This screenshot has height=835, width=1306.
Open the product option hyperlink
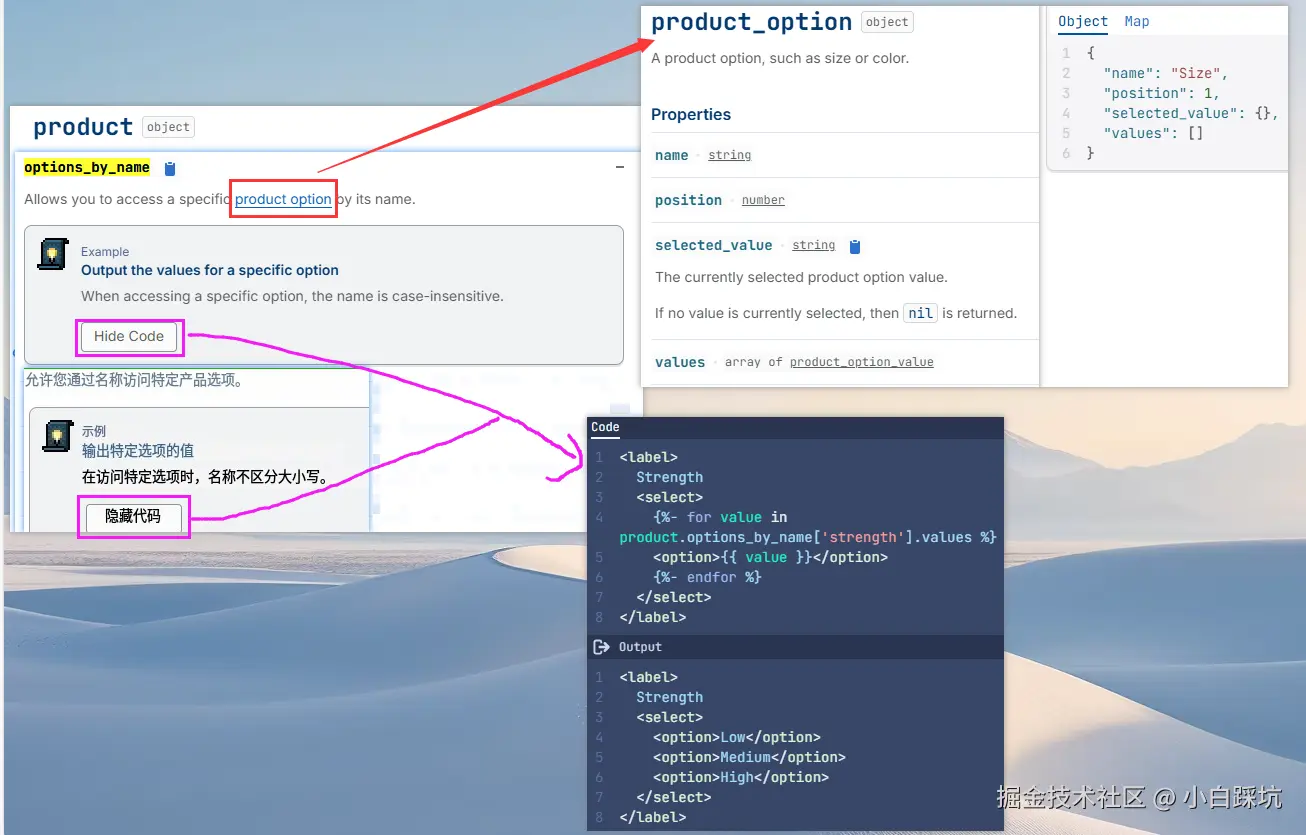point(283,199)
